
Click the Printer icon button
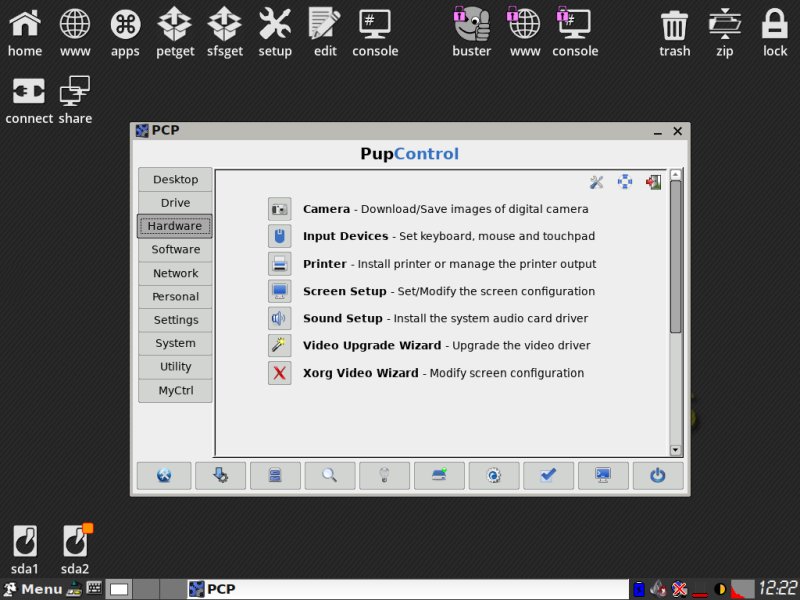(280, 264)
